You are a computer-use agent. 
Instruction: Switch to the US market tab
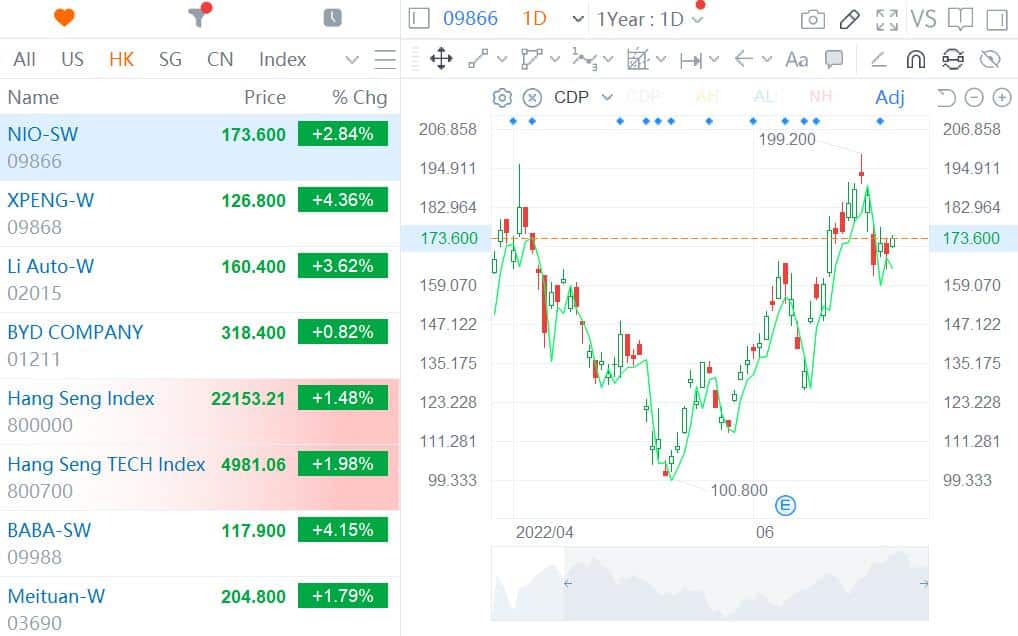(x=71, y=59)
